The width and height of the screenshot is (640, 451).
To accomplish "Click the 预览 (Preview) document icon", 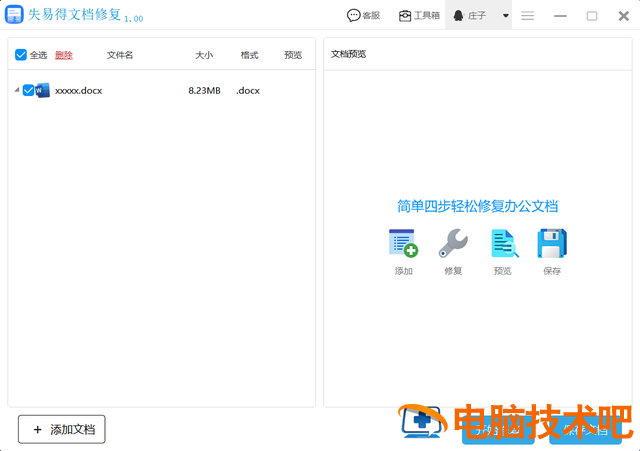I will click(503, 243).
